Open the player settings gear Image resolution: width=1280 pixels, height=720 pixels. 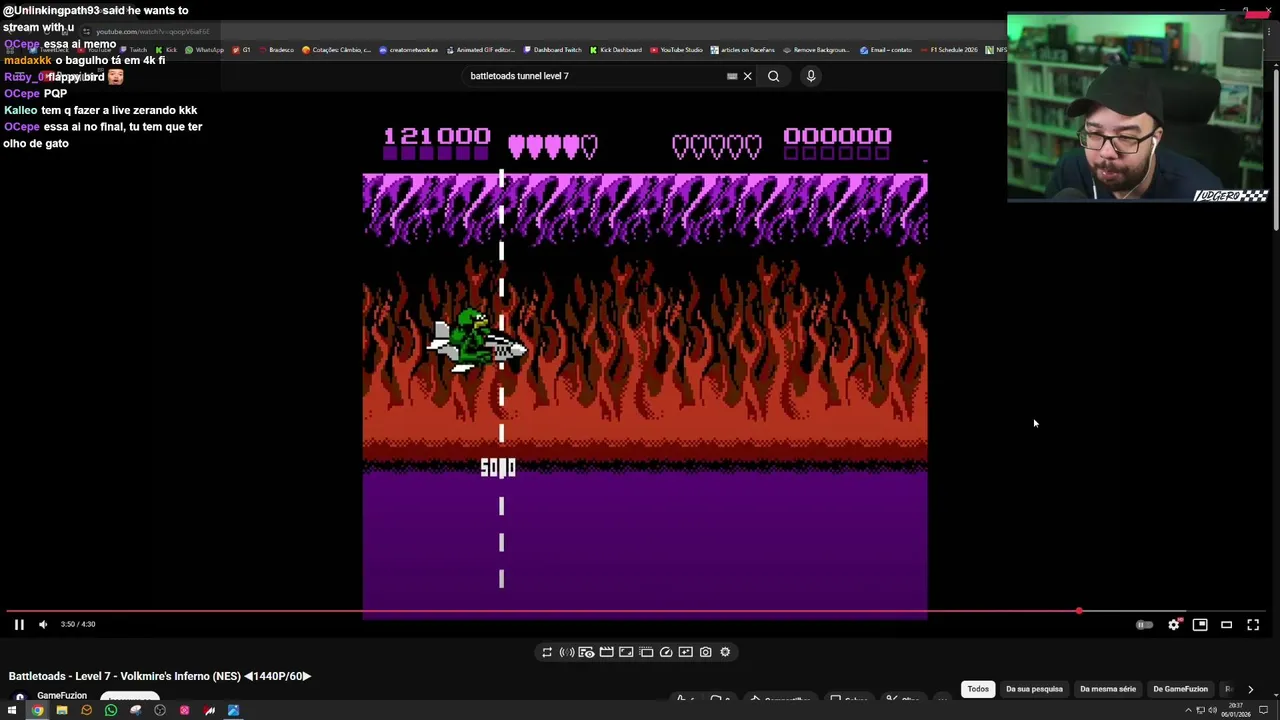[1174, 624]
